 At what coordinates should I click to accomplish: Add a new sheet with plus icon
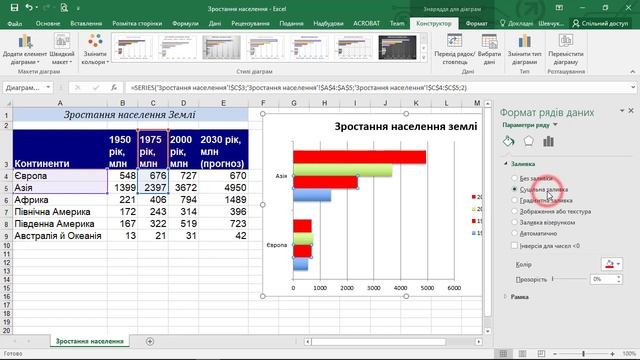click(x=150, y=341)
